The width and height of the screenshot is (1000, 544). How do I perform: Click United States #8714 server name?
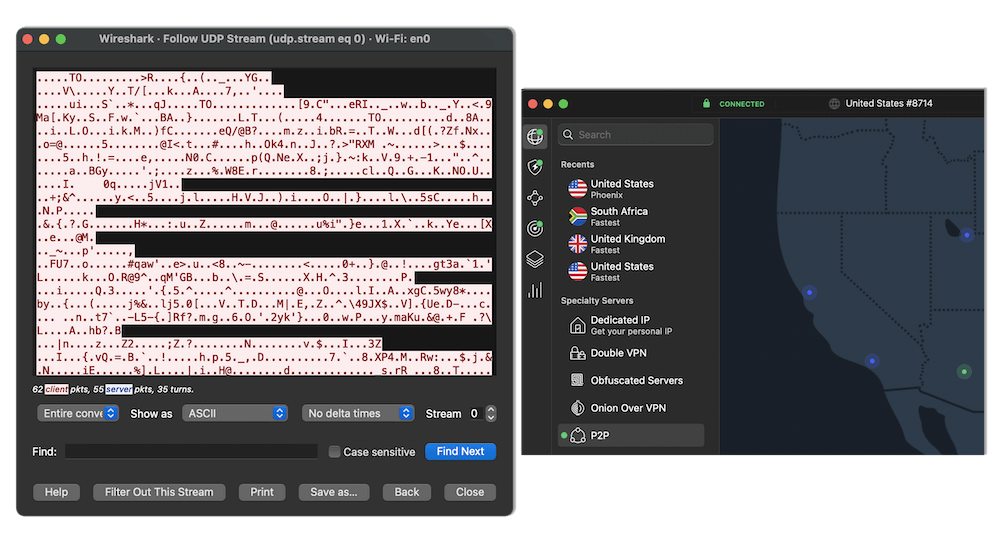pos(888,103)
